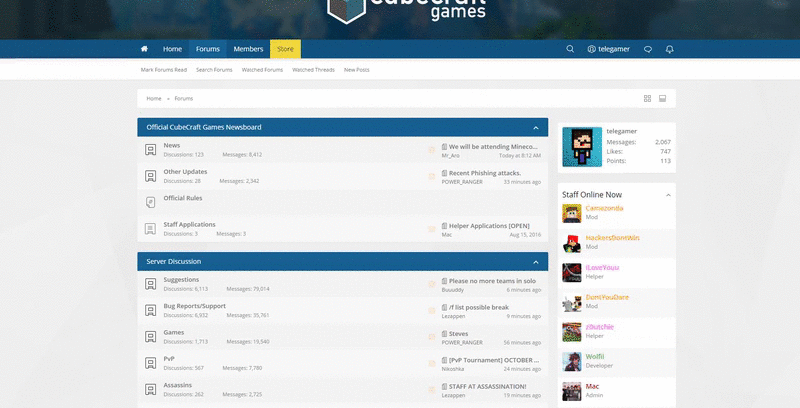Open New Posts
The height and width of the screenshot is (408, 800).
tap(357, 70)
